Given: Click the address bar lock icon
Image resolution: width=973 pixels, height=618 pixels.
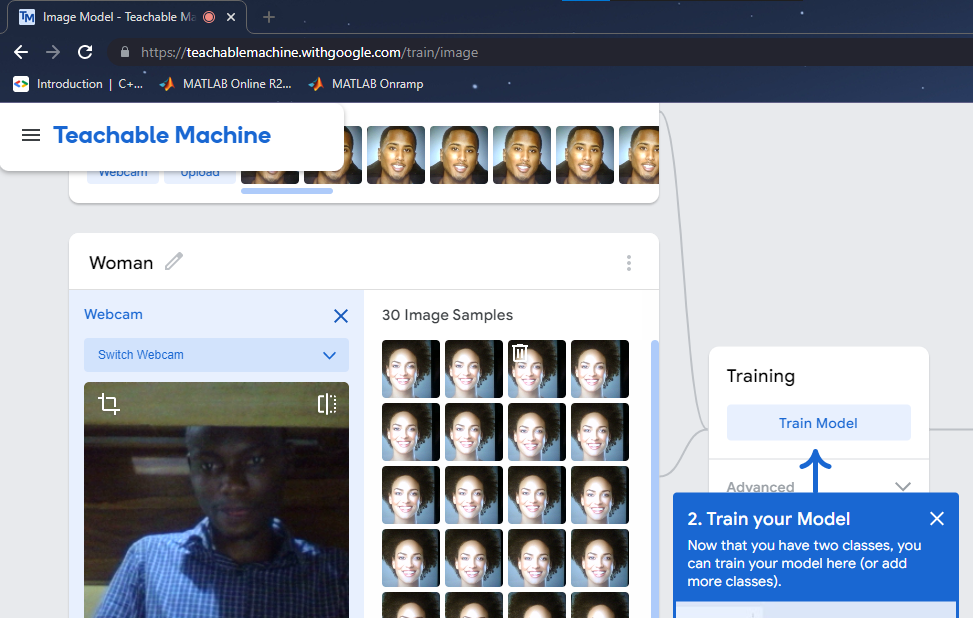Looking at the screenshot, I should coord(125,52).
